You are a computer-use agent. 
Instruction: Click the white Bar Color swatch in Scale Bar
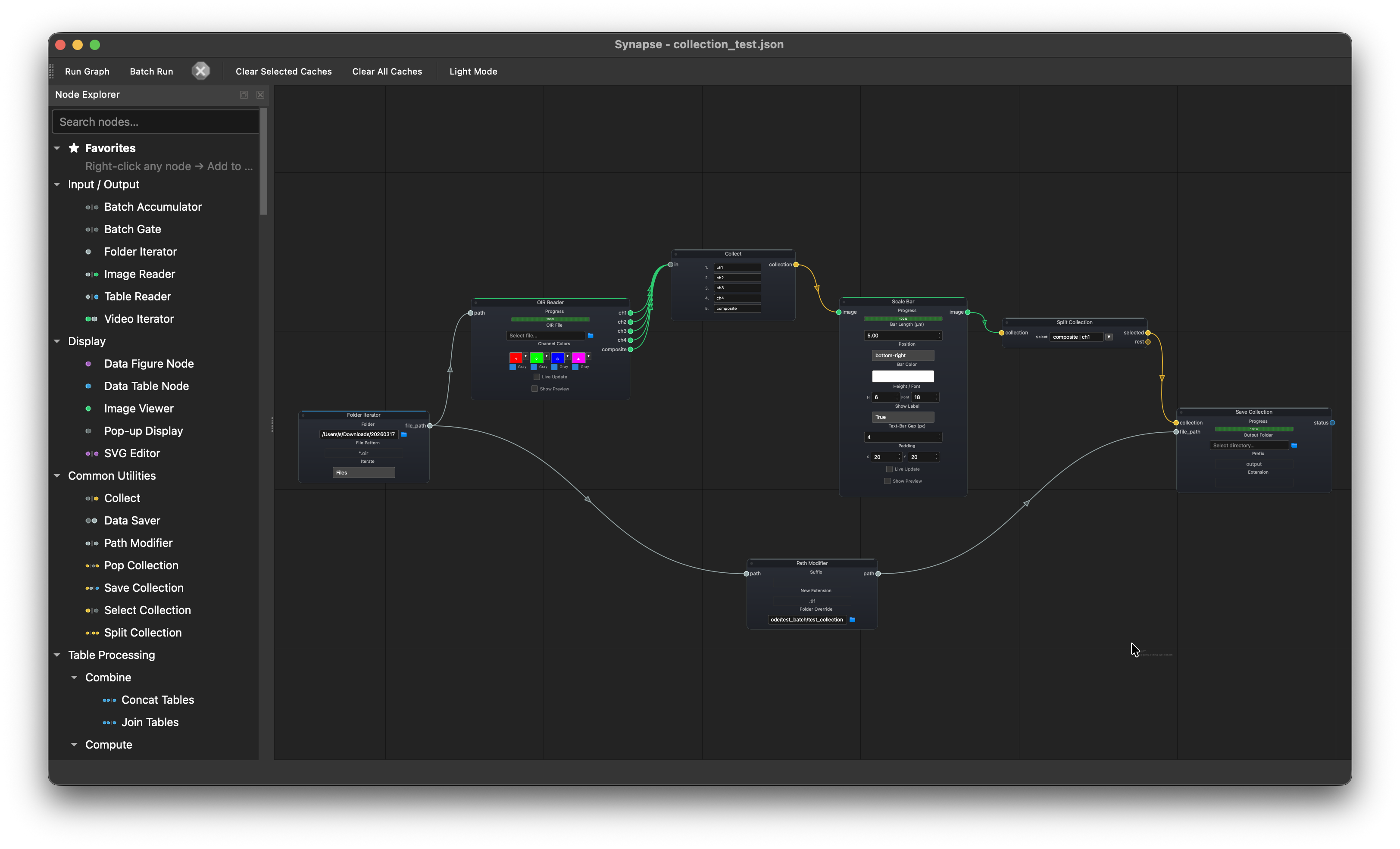pos(903,376)
